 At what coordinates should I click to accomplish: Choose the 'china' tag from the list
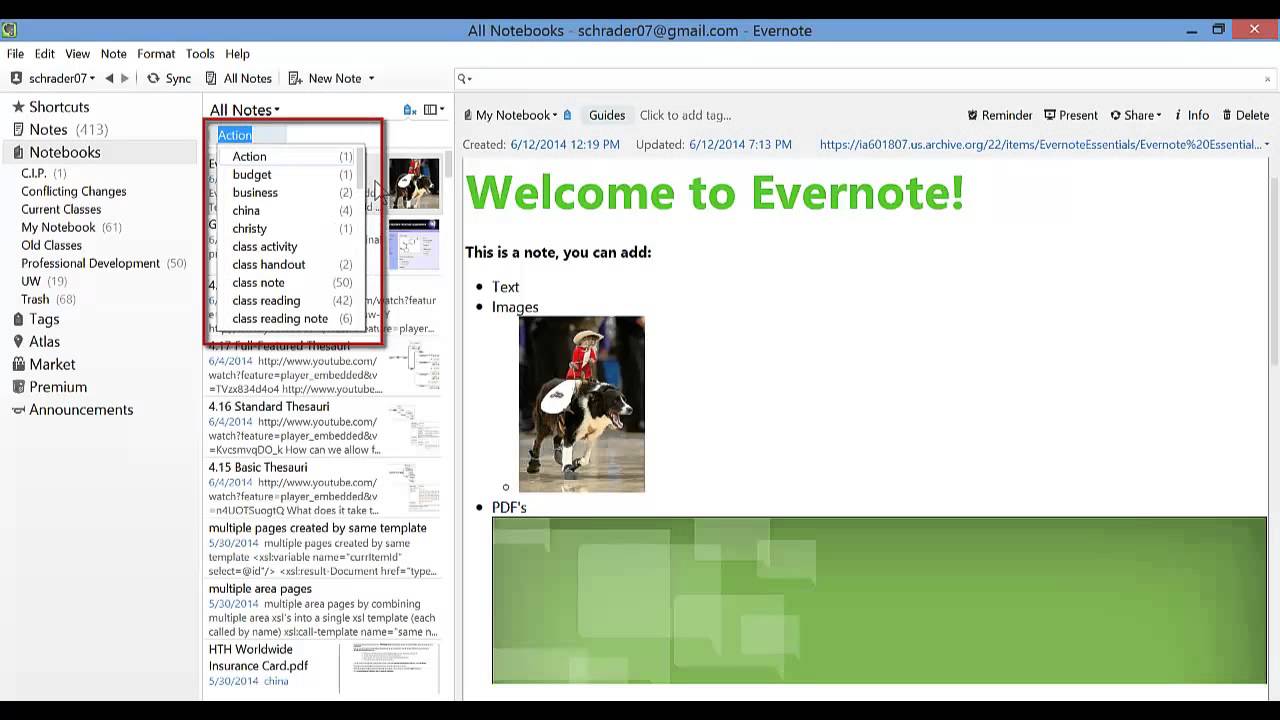coord(286,210)
